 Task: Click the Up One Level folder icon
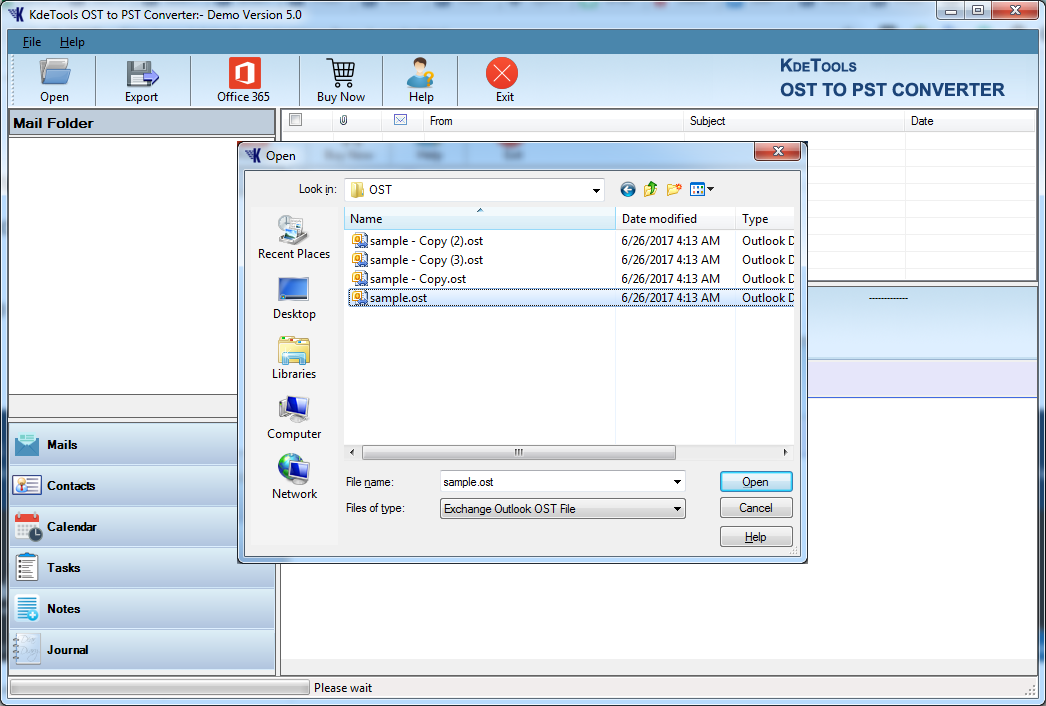pos(650,190)
